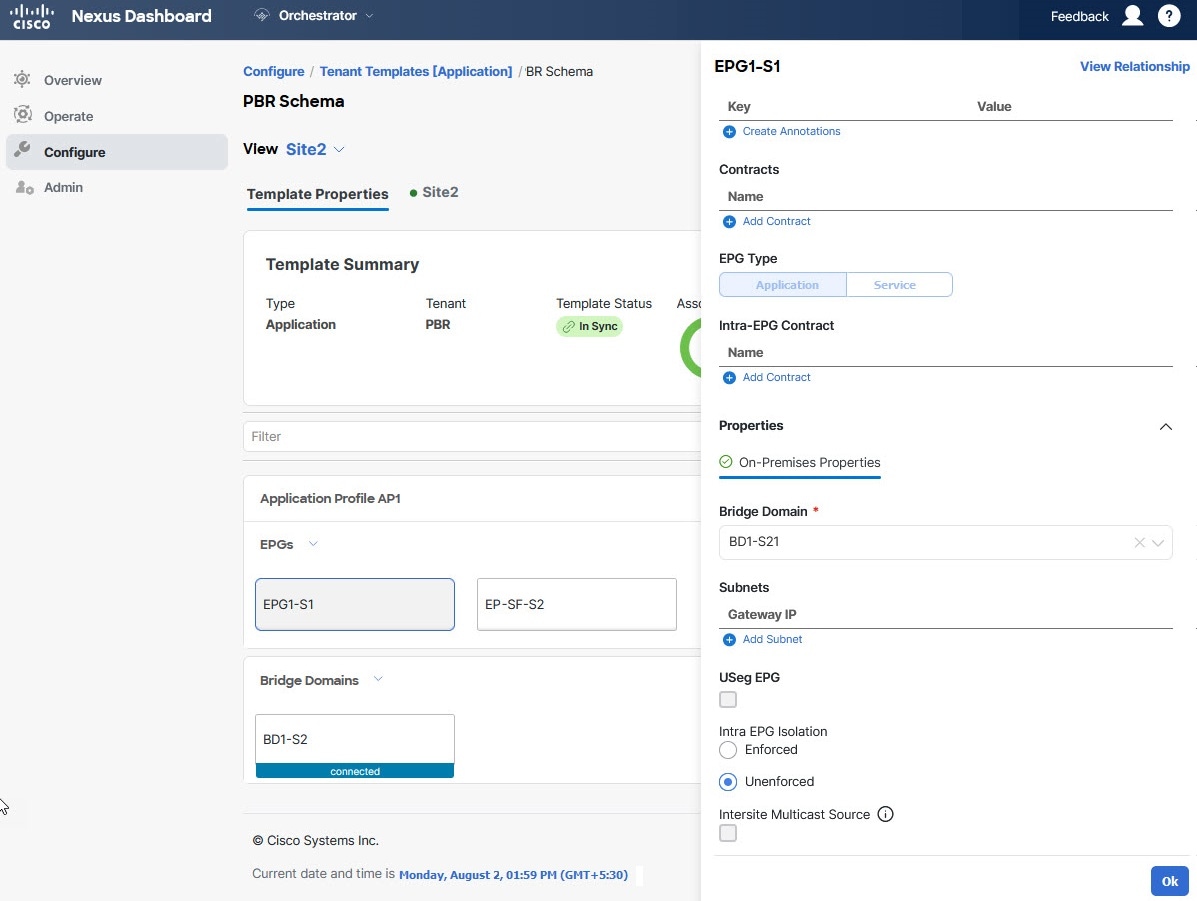Click the Configure wrench icon
Viewport: 1197px width, 901px height.
point(22,150)
